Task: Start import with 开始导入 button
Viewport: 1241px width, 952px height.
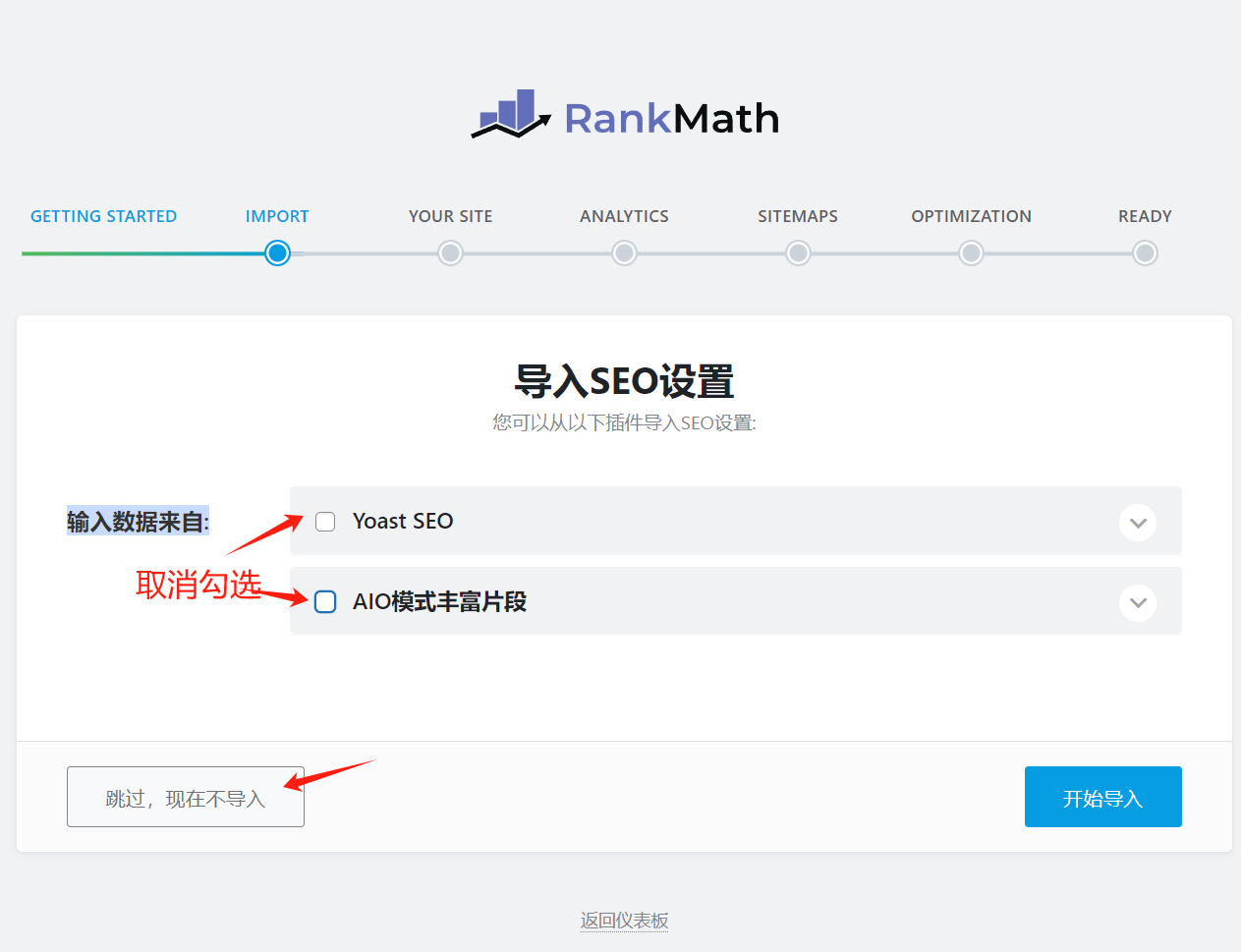Action: (x=1102, y=797)
